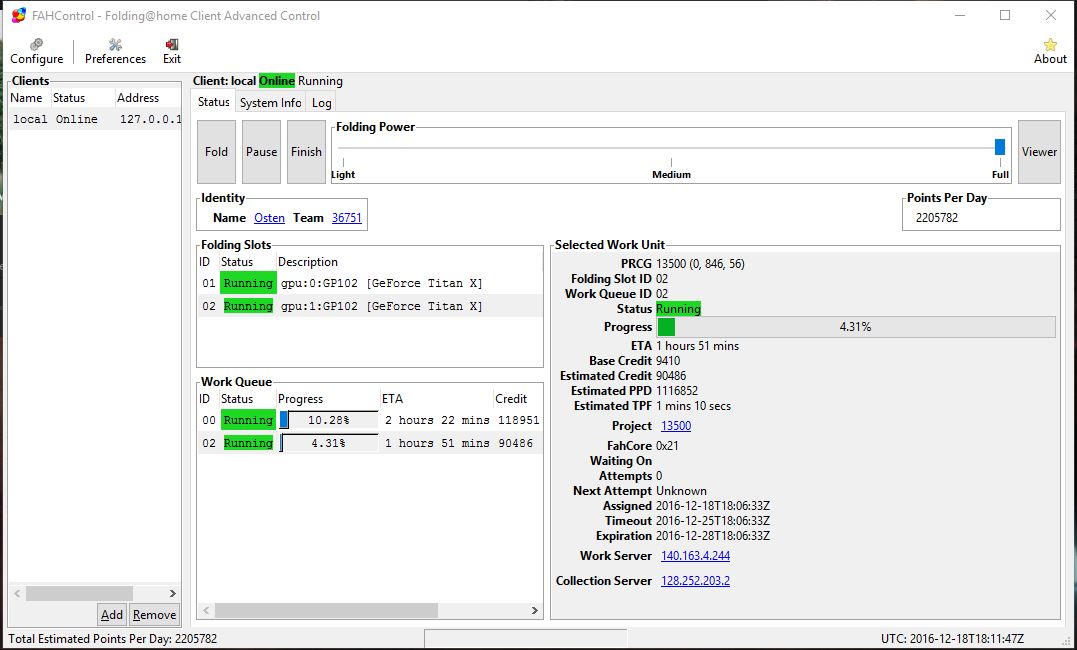The image size is (1077, 650).
Task: Select work queue 02 at 4.31%
Action: tap(370, 443)
